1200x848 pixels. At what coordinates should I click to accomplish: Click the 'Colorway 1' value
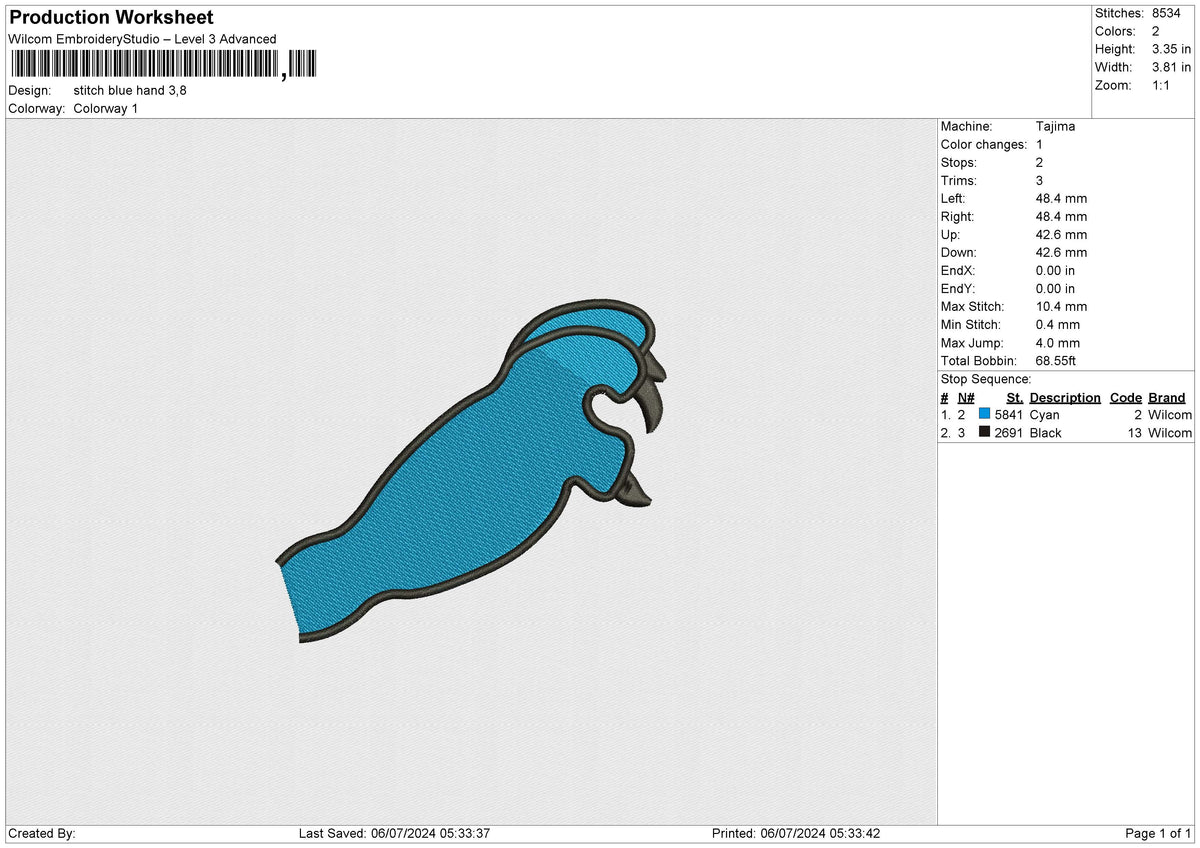coord(106,108)
